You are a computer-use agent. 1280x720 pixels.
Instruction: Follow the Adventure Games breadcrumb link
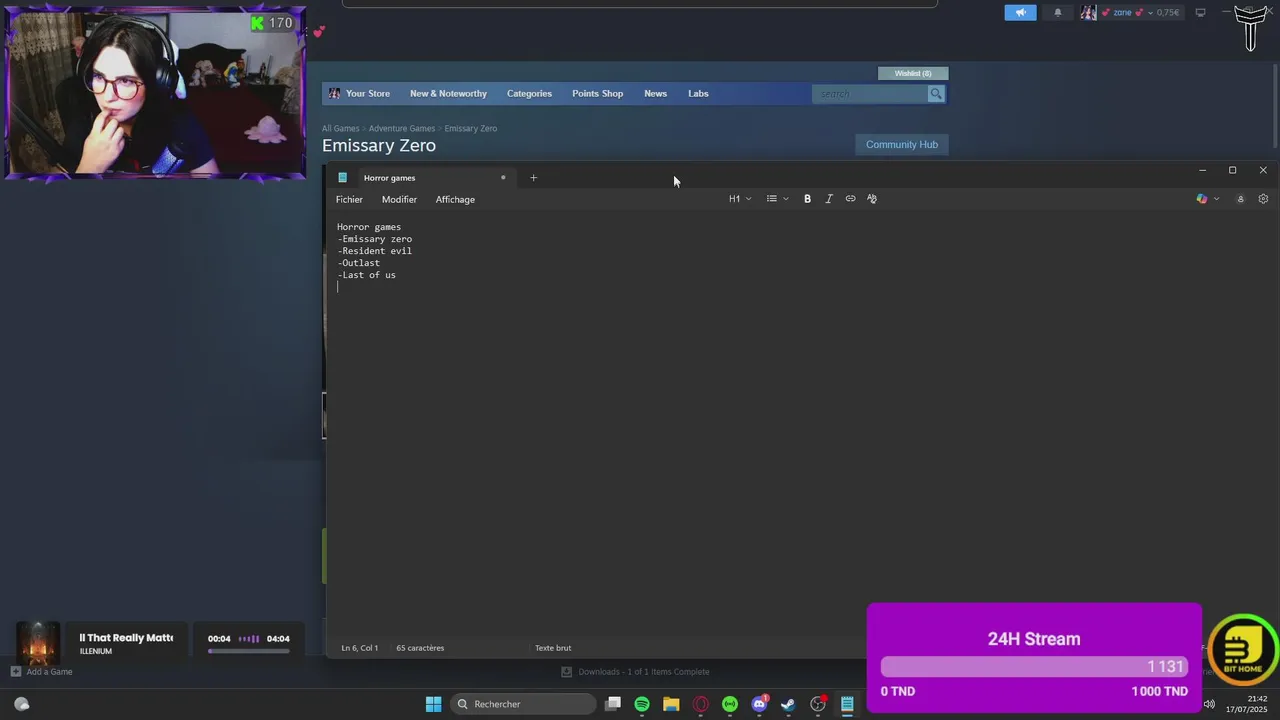point(401,129)
